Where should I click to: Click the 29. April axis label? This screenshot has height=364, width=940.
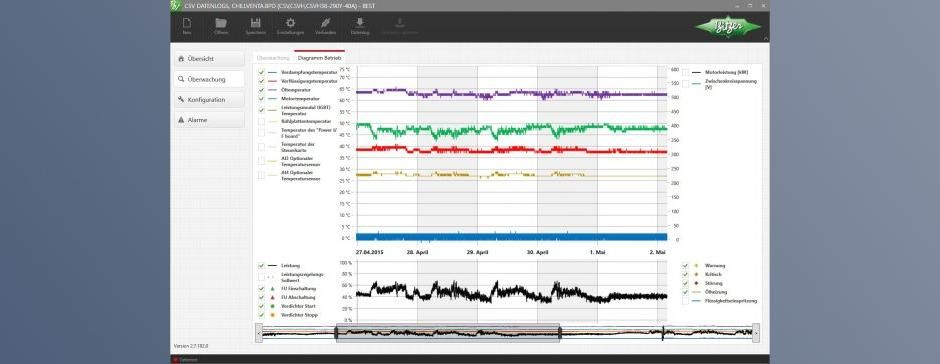(478, 252)
